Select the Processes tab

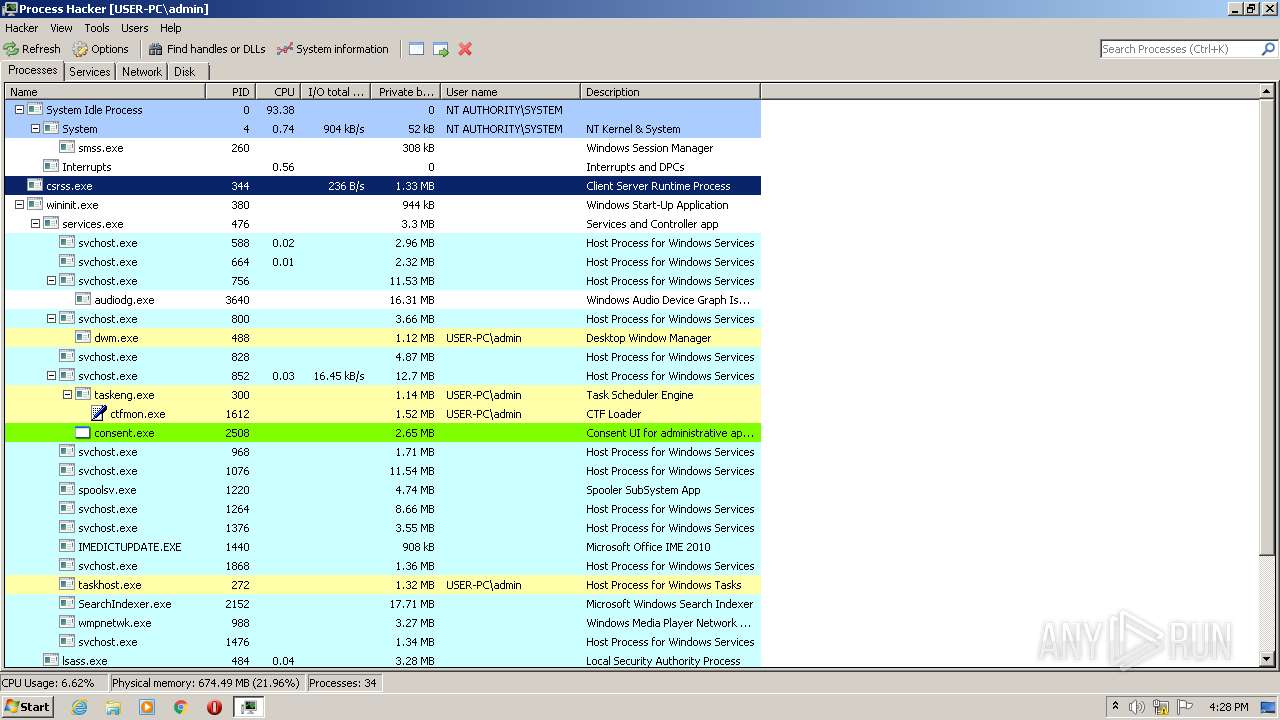pyautogui.click(x=33, y=70)
